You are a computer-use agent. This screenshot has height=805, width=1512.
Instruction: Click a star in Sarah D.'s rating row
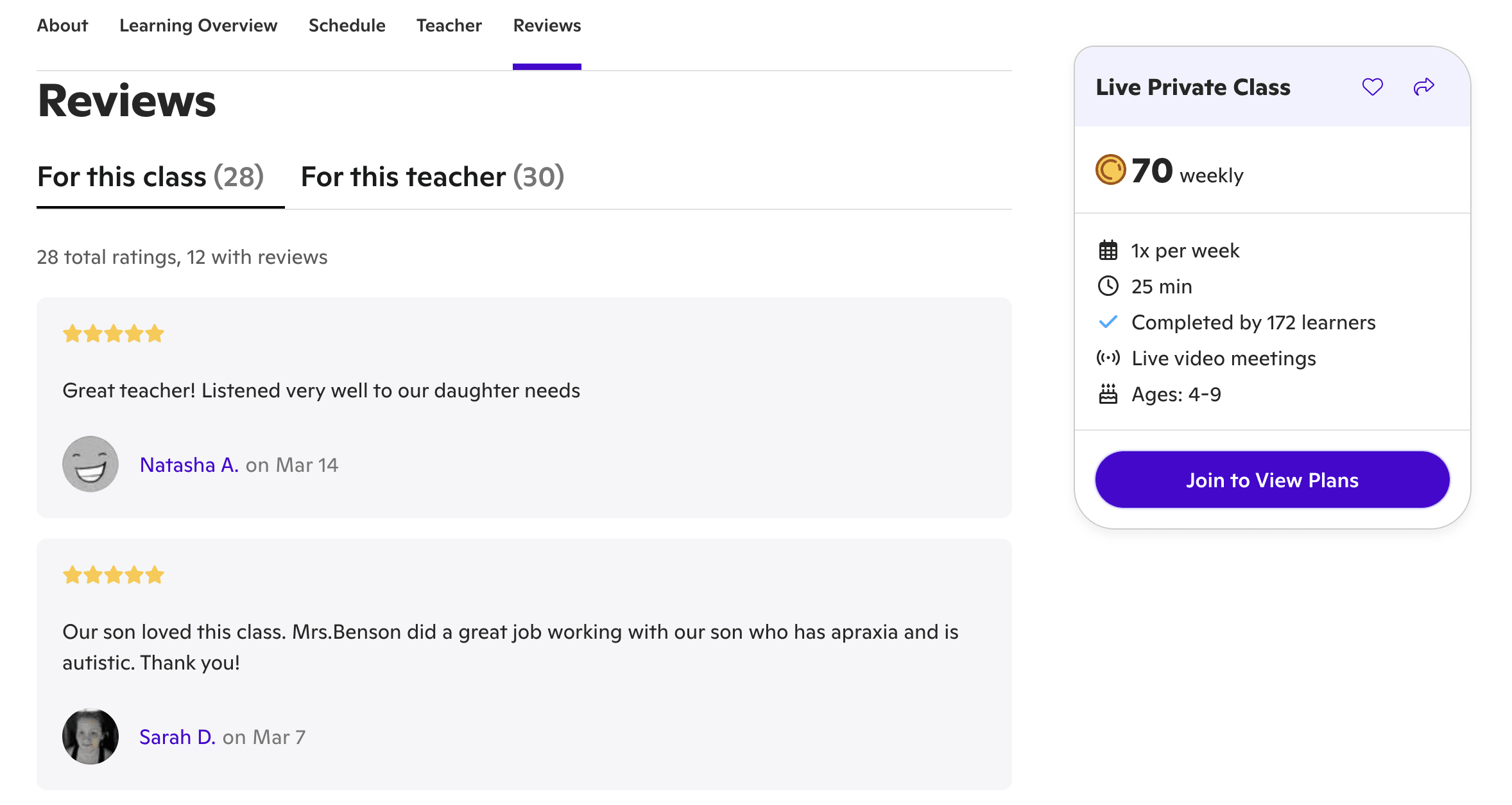tap(113, 575)
